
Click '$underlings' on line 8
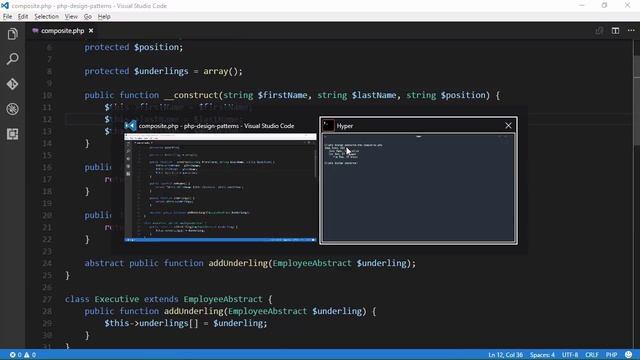coord(161,71)
